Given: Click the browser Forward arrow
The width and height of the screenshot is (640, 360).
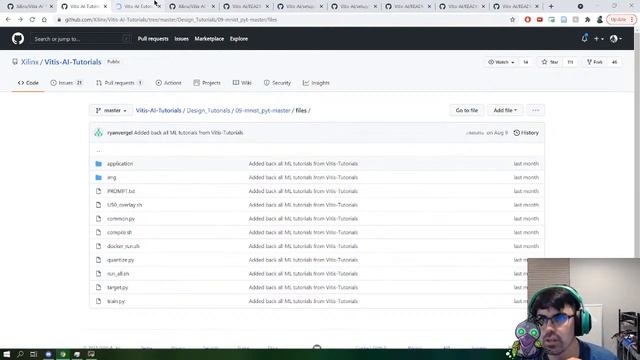Looking at the screenshot, I should tap(20, 19).
